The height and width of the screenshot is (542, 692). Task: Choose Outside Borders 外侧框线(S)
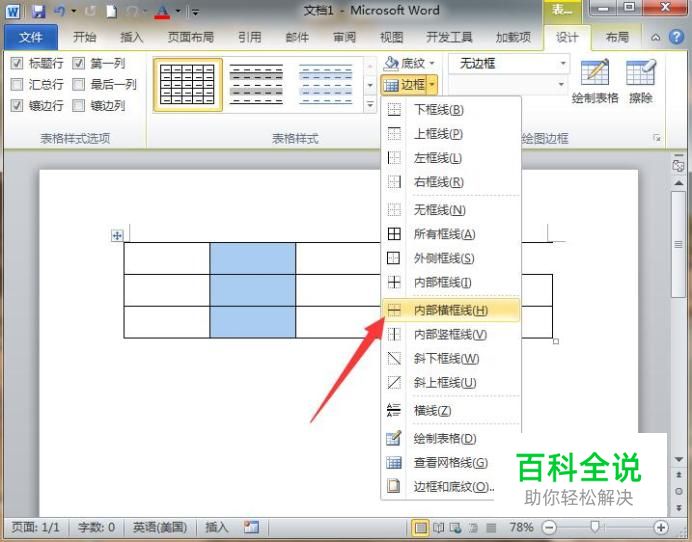click(451, 258)
